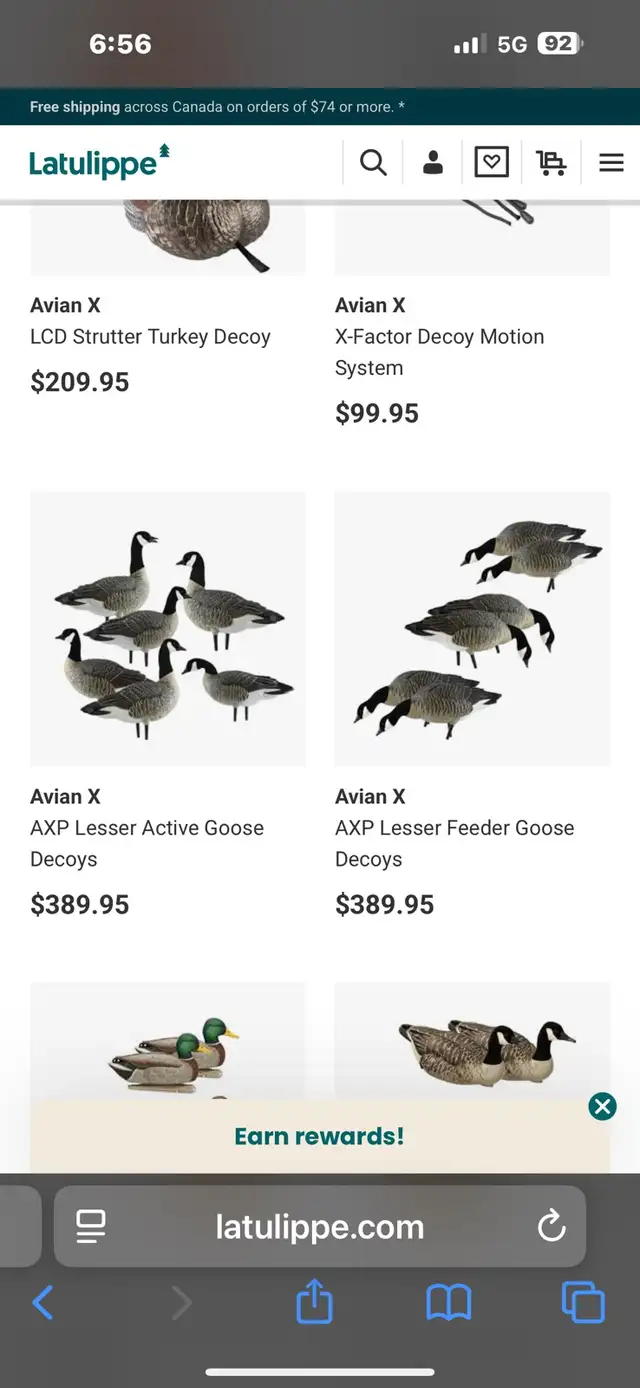The height and width of the screenshot is (1388, 640).
Task: Reload the page with refresh icon
Action: point(551,1227)
